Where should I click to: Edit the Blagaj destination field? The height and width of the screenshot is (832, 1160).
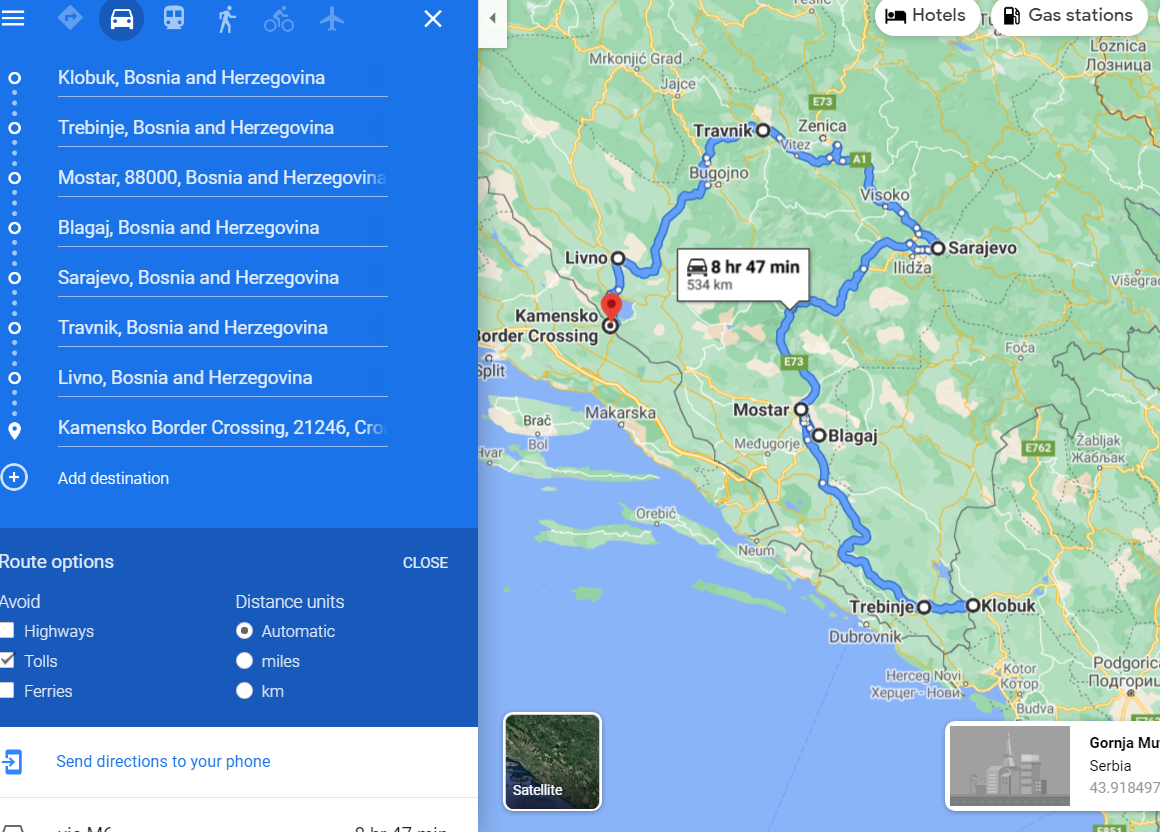(223, 228)
